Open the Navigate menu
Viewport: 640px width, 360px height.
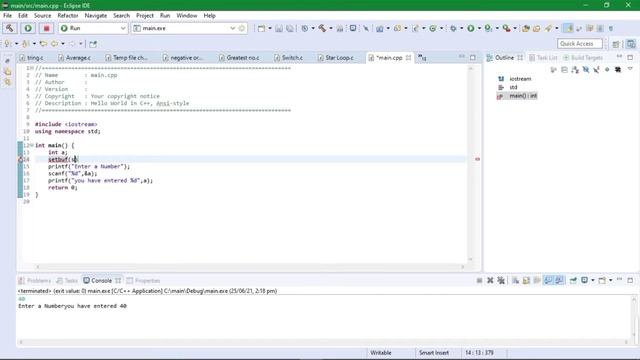(96, 16)
